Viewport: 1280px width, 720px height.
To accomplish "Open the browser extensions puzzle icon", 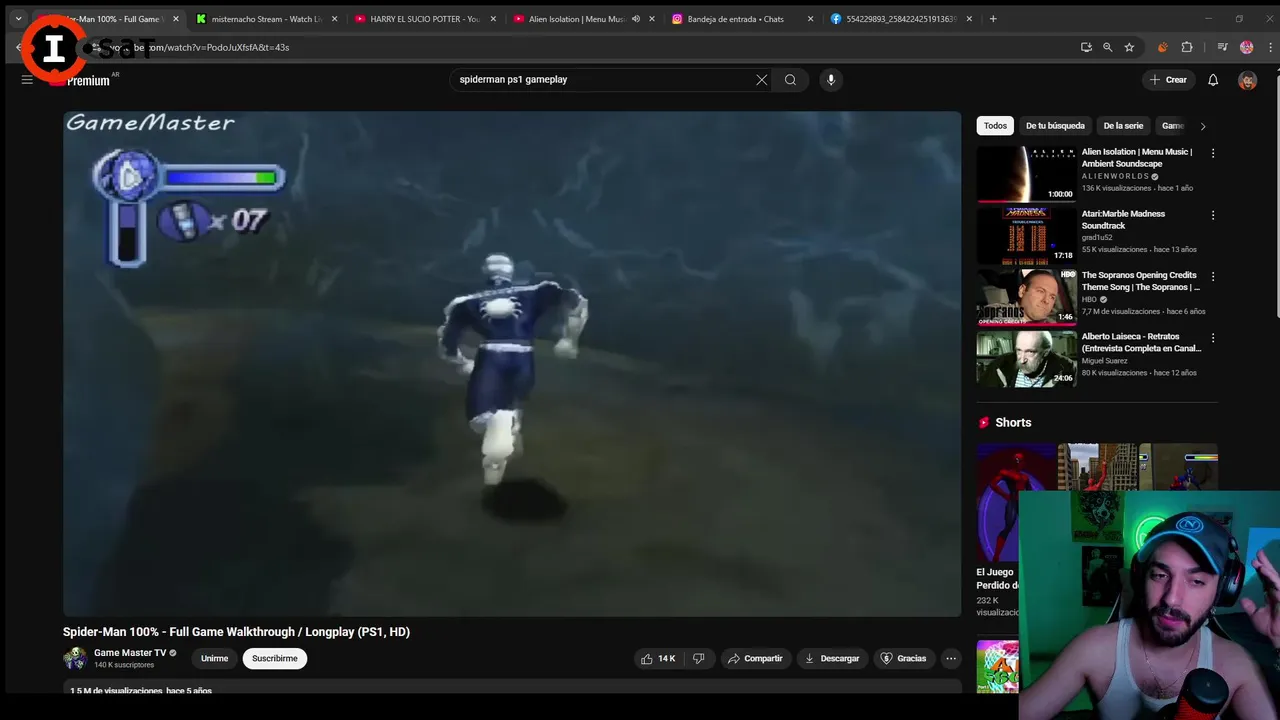I will [x=1187, y=47].
